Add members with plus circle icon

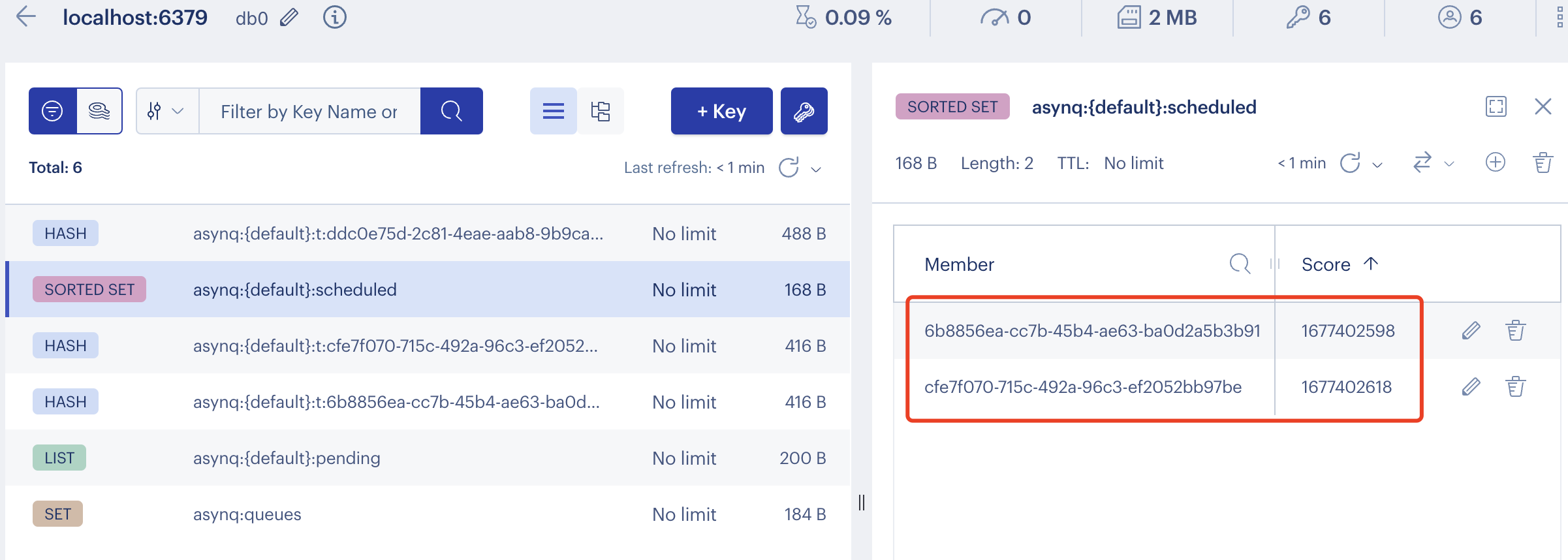[1495, 163]
